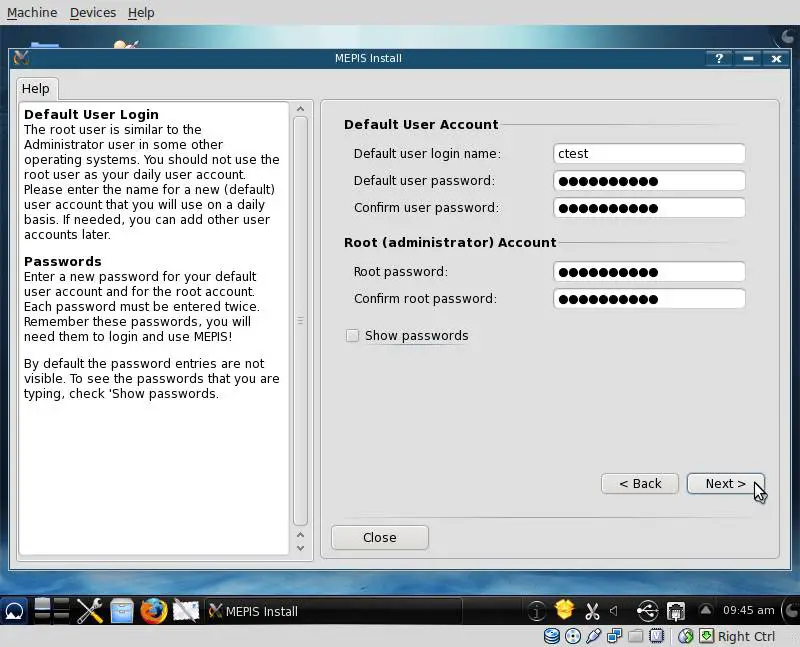Click the desktop cashew in the top corner
Image resolution: width=800 pixels, height=647 pixels.
coord(790,36)
